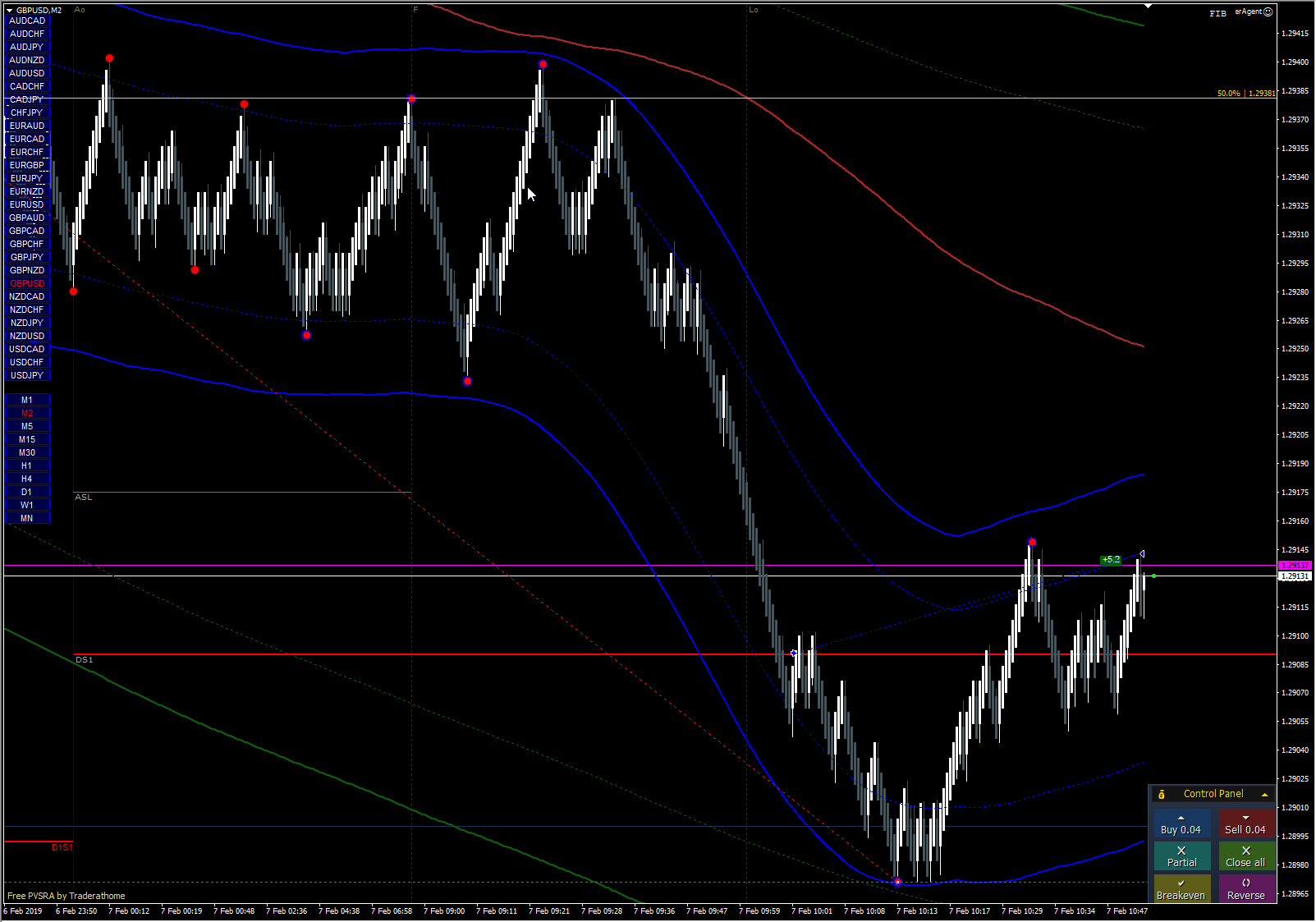Screen dimensions: 1316x922
Task: Switch chart to USDCAD symbol
Action: (27, 349)
